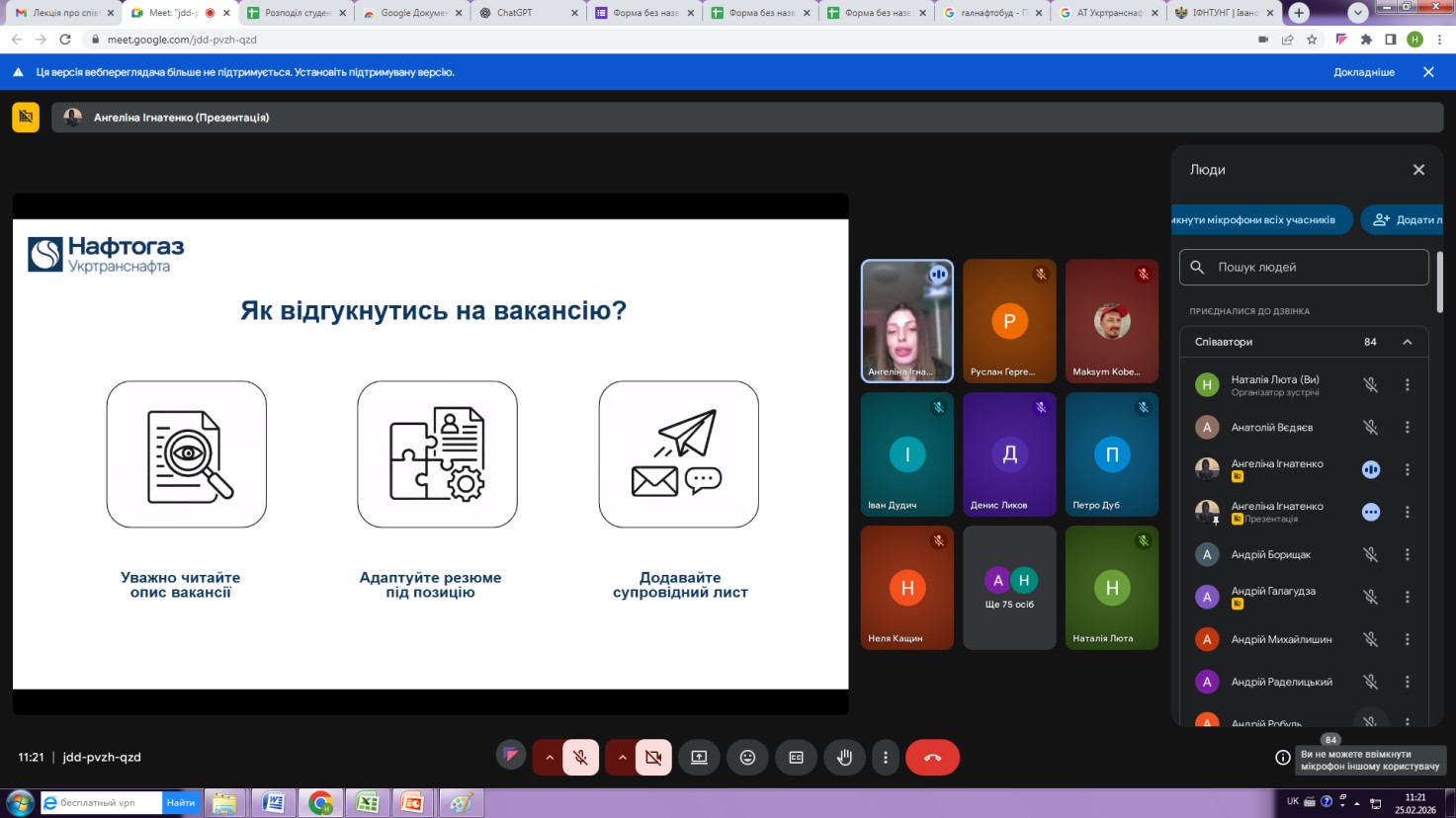This screenshot has height=818, width=1456.
Task: Open more actions for Андрій Галагудза
Action: (x=1408, y=597)
